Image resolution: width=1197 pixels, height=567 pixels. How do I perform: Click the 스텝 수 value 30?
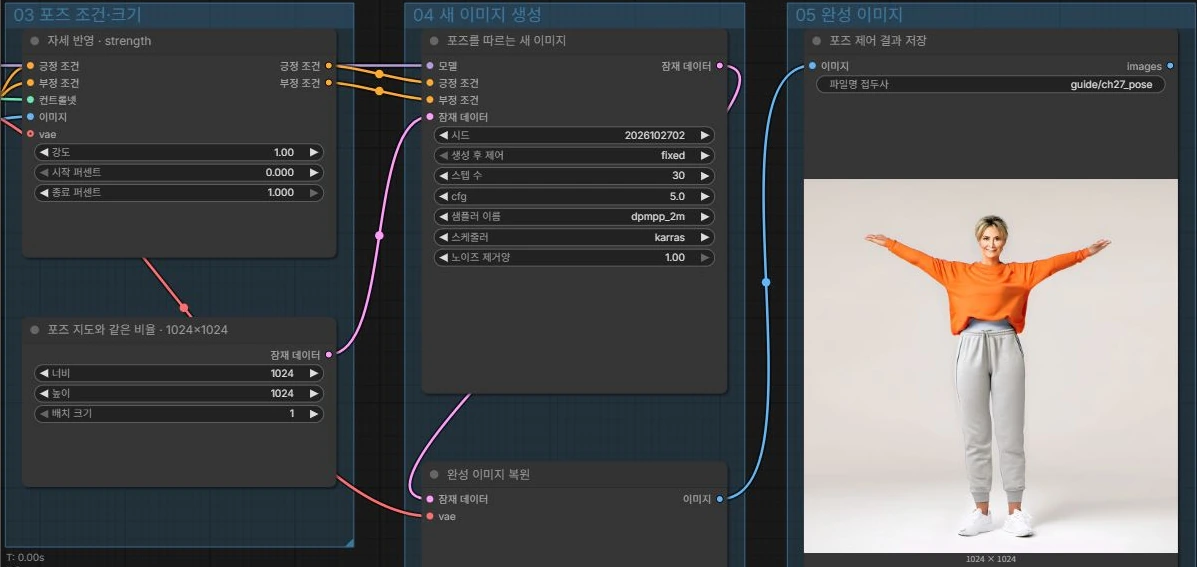[x=679, y=176]
